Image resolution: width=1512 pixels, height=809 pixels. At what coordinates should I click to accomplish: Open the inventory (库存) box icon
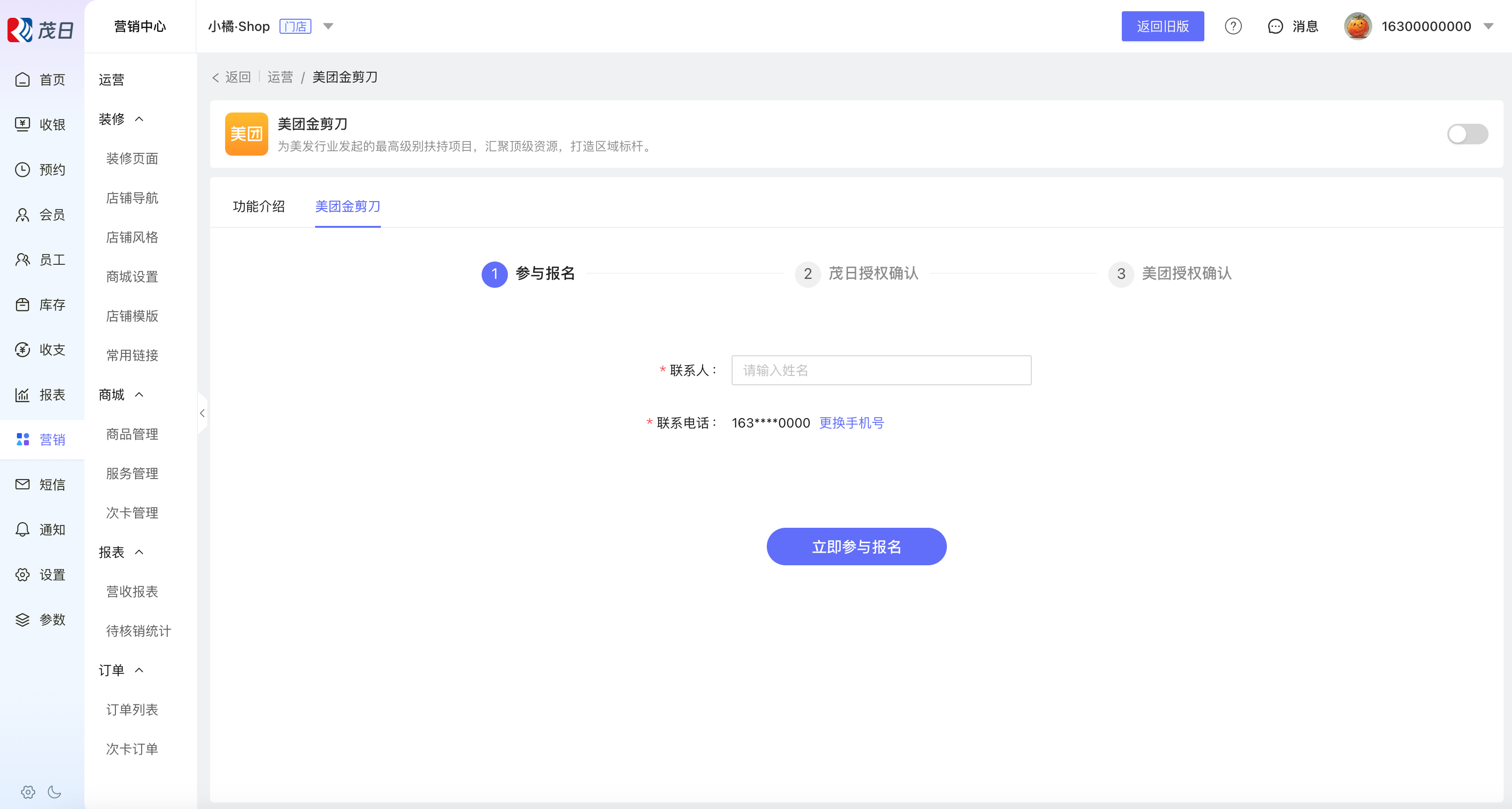(23, 305)
